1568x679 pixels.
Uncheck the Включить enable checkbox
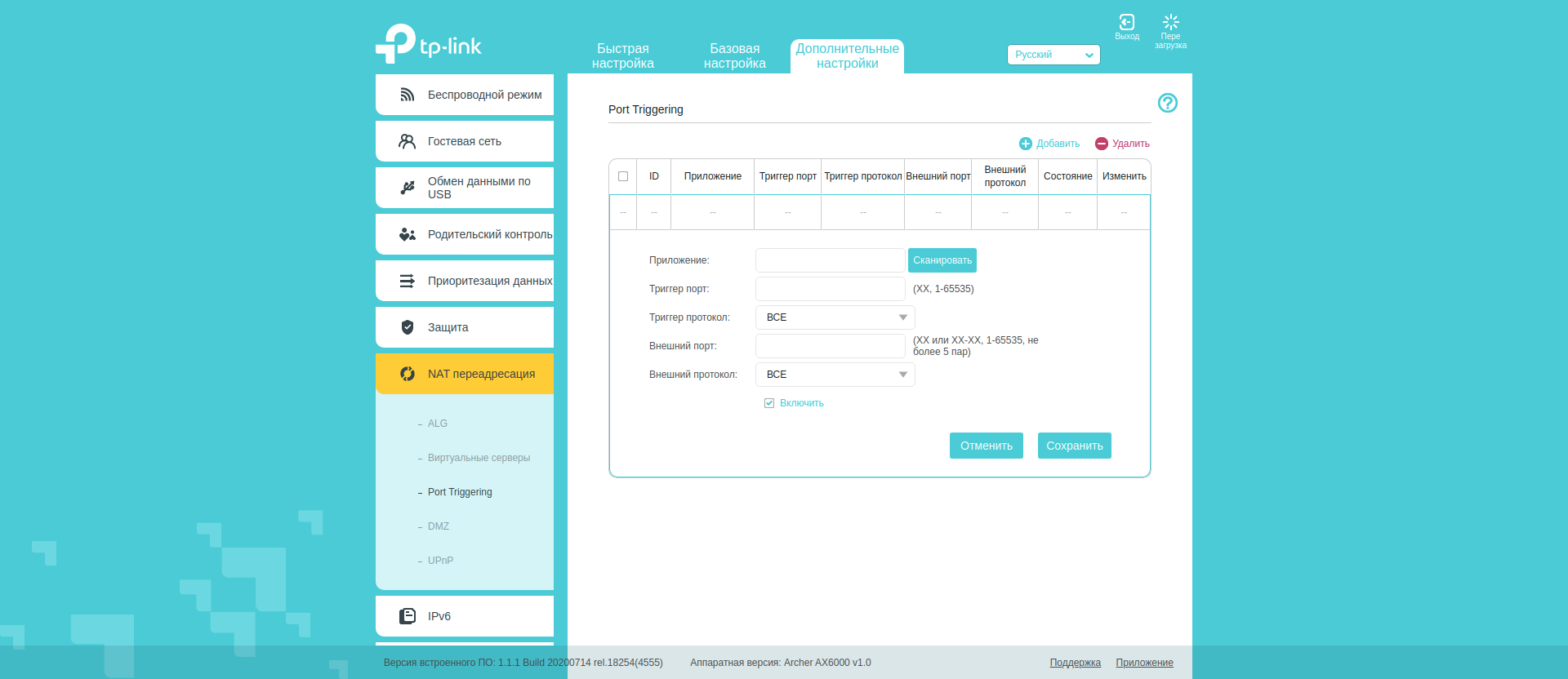(x=769, y=403)
